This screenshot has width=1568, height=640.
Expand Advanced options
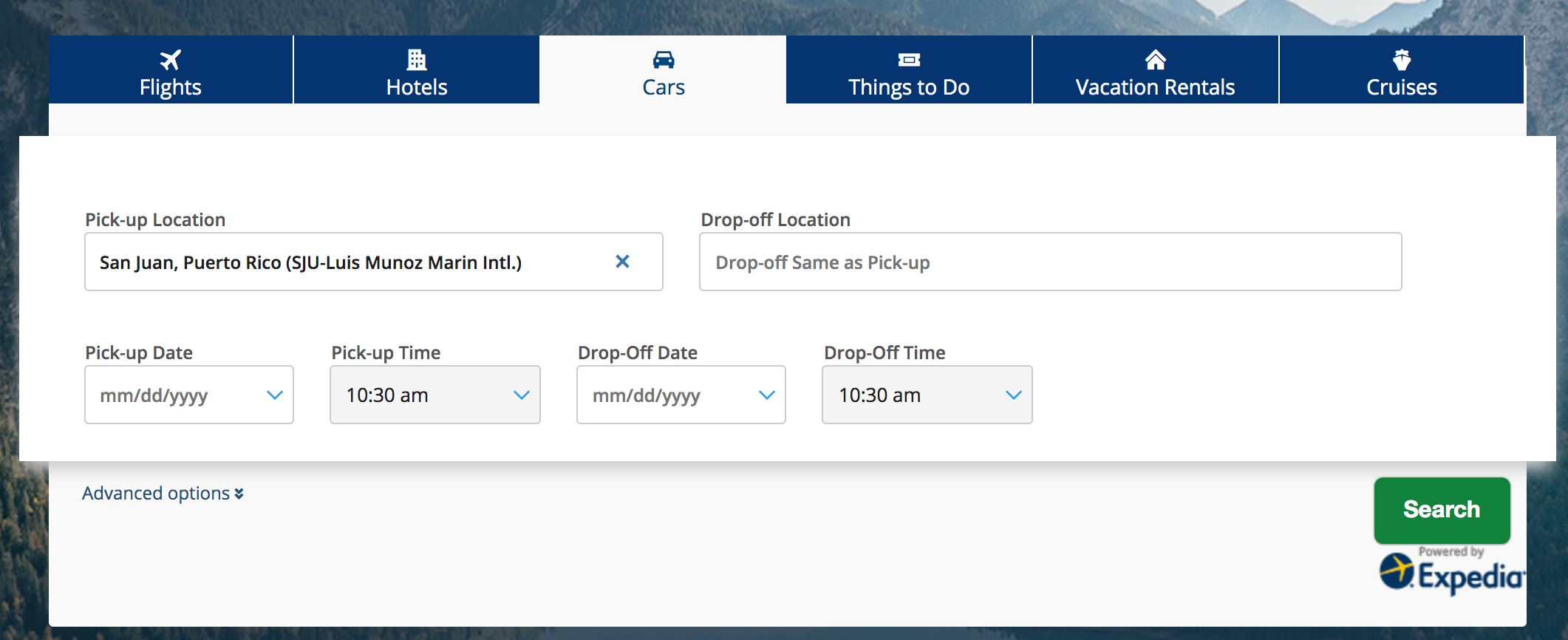point(163,493)
